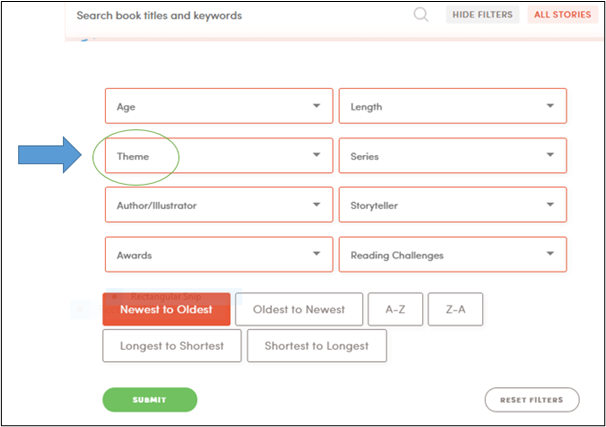
Task: Expand the Series dropdown
Action: click(x=452, y=155)
